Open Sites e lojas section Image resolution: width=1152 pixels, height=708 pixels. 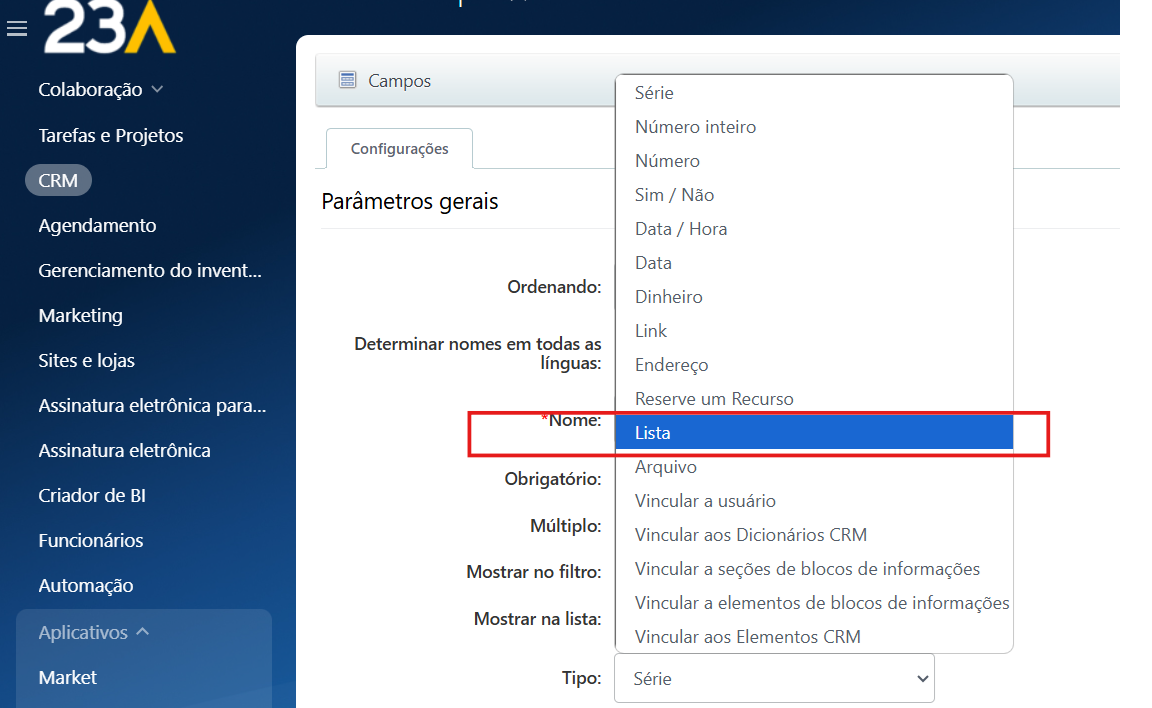(86, 360)
